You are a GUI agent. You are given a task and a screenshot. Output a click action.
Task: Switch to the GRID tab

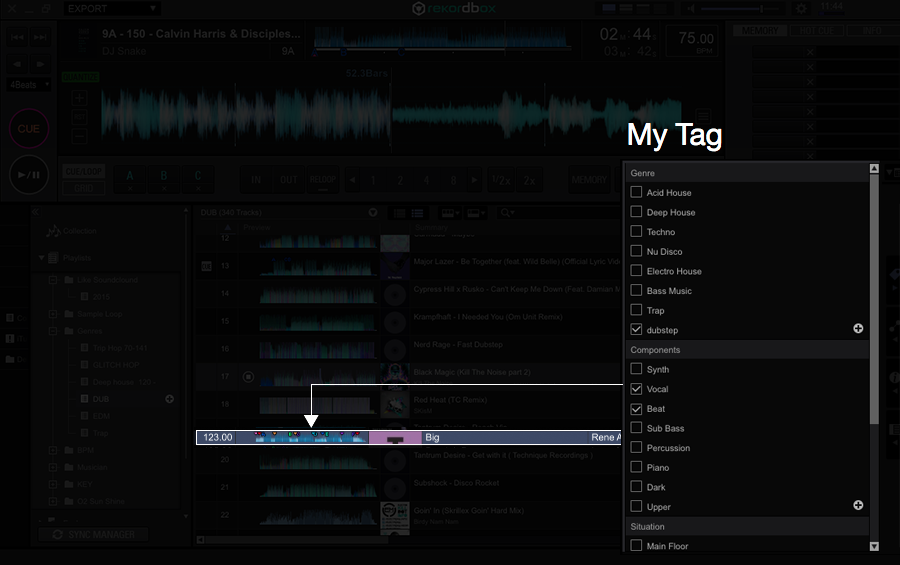pyautogui.click(x=83, y=188)
